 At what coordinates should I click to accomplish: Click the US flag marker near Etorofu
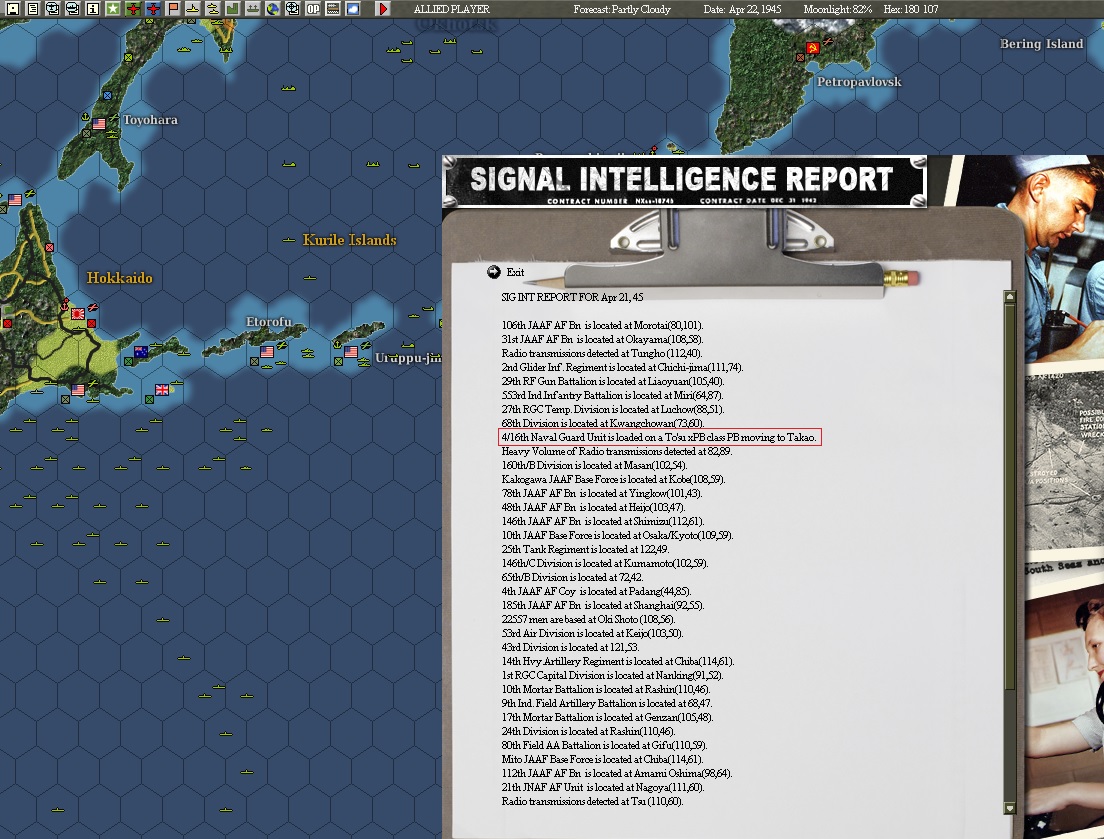266,351
